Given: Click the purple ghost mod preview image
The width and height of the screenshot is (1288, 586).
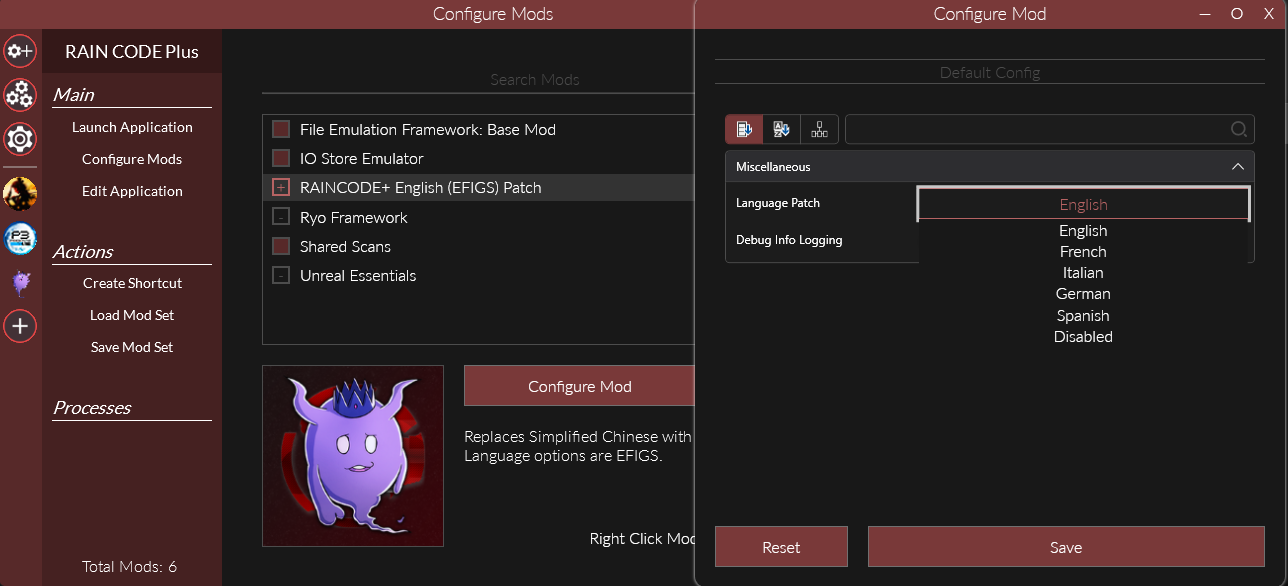Looking at the screenshot, I should tap(353, 456).
